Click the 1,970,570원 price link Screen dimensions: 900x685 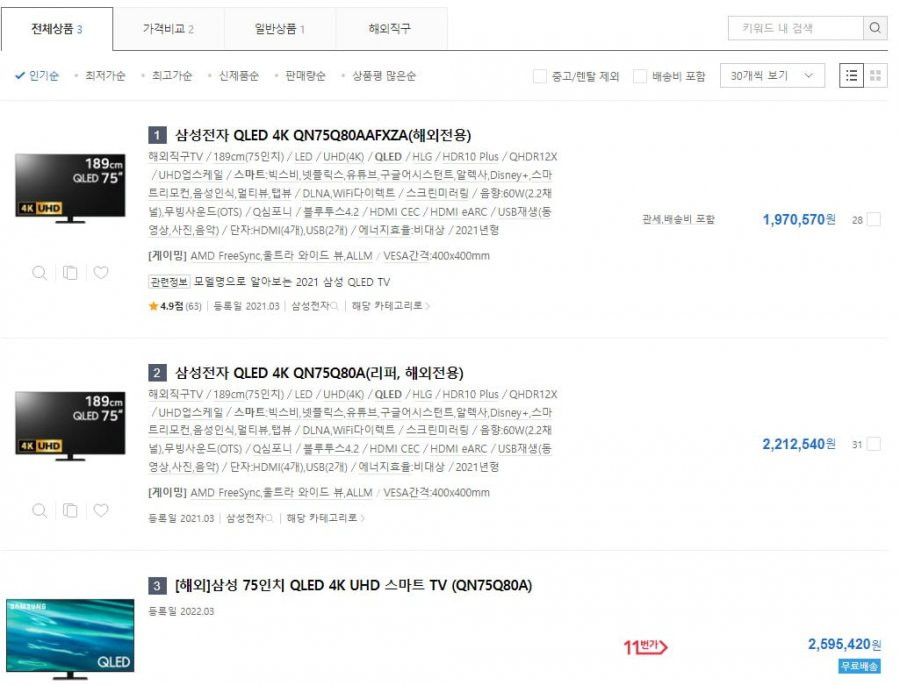pyautogui.click(x=799, y=219)
